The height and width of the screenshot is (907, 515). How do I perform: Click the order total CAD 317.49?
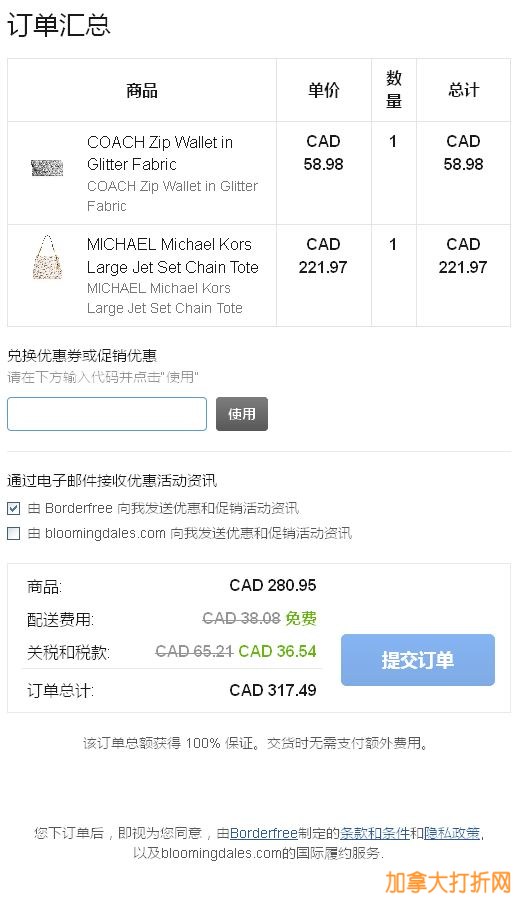[273, 690]
